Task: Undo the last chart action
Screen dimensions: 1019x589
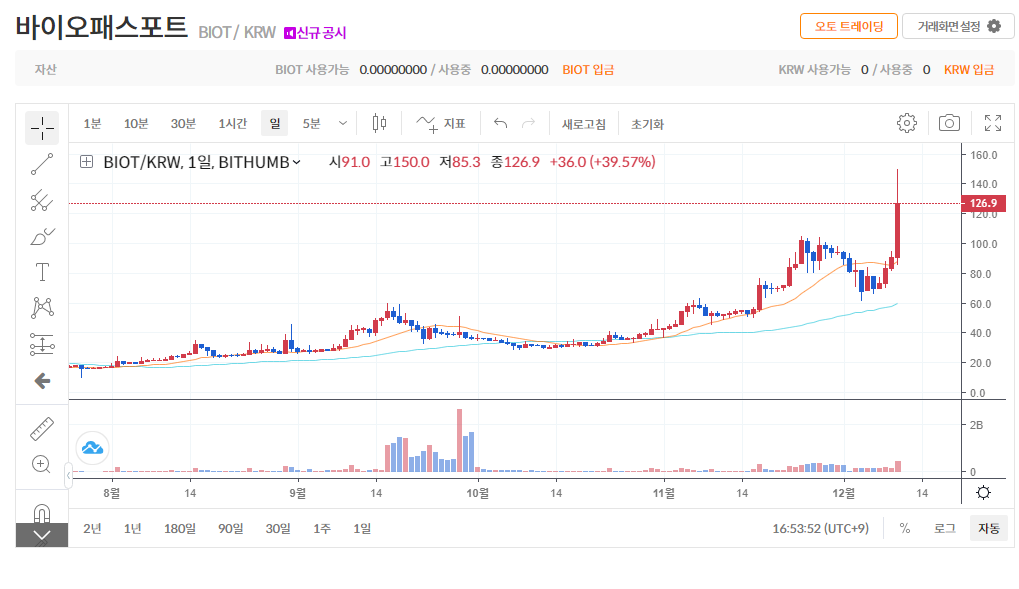Action: click(x=500, y=123)
